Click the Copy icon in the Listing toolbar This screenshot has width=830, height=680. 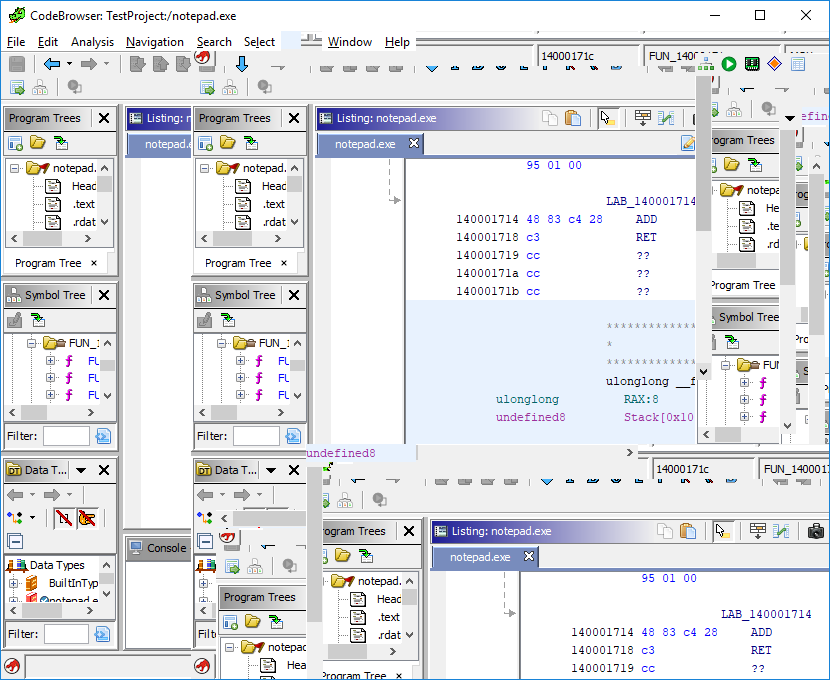pyautogui.click(x=551, y=117)
